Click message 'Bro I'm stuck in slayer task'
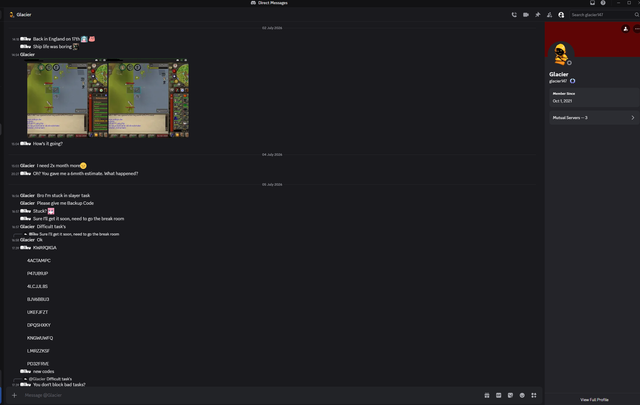 tap(63, 196)
